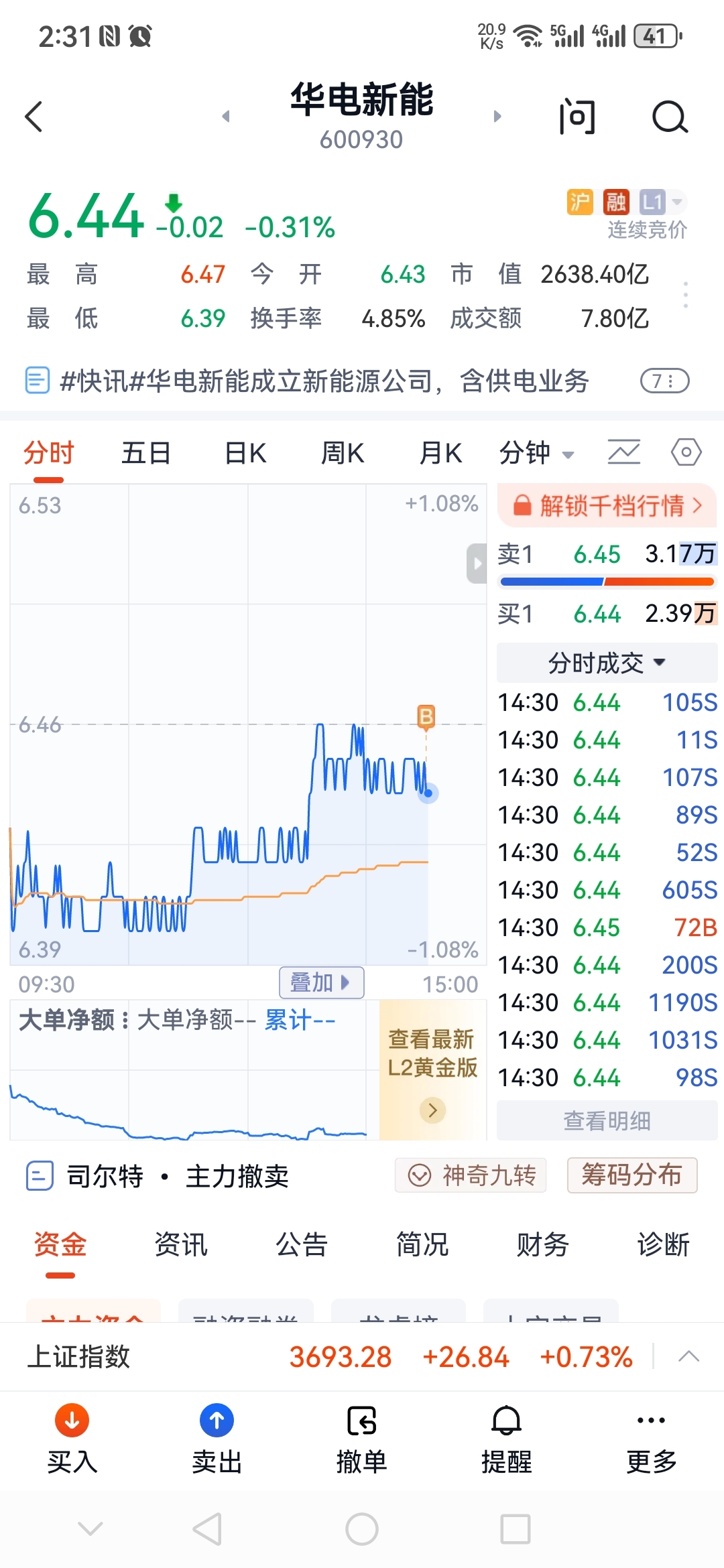Select the 1190S trade row

click(x=607, y=1002)
